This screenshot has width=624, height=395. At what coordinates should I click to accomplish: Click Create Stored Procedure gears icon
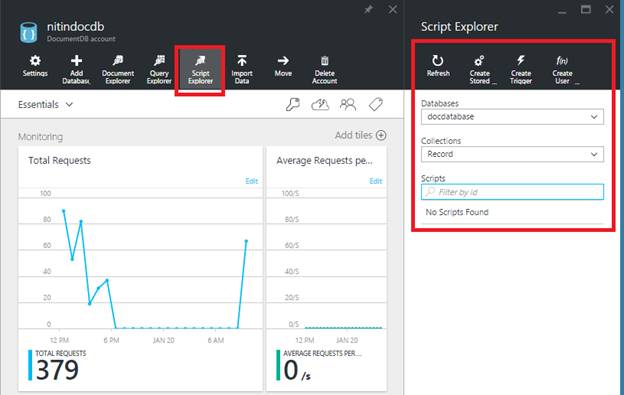pyautogui.click(x=479, y=60)
